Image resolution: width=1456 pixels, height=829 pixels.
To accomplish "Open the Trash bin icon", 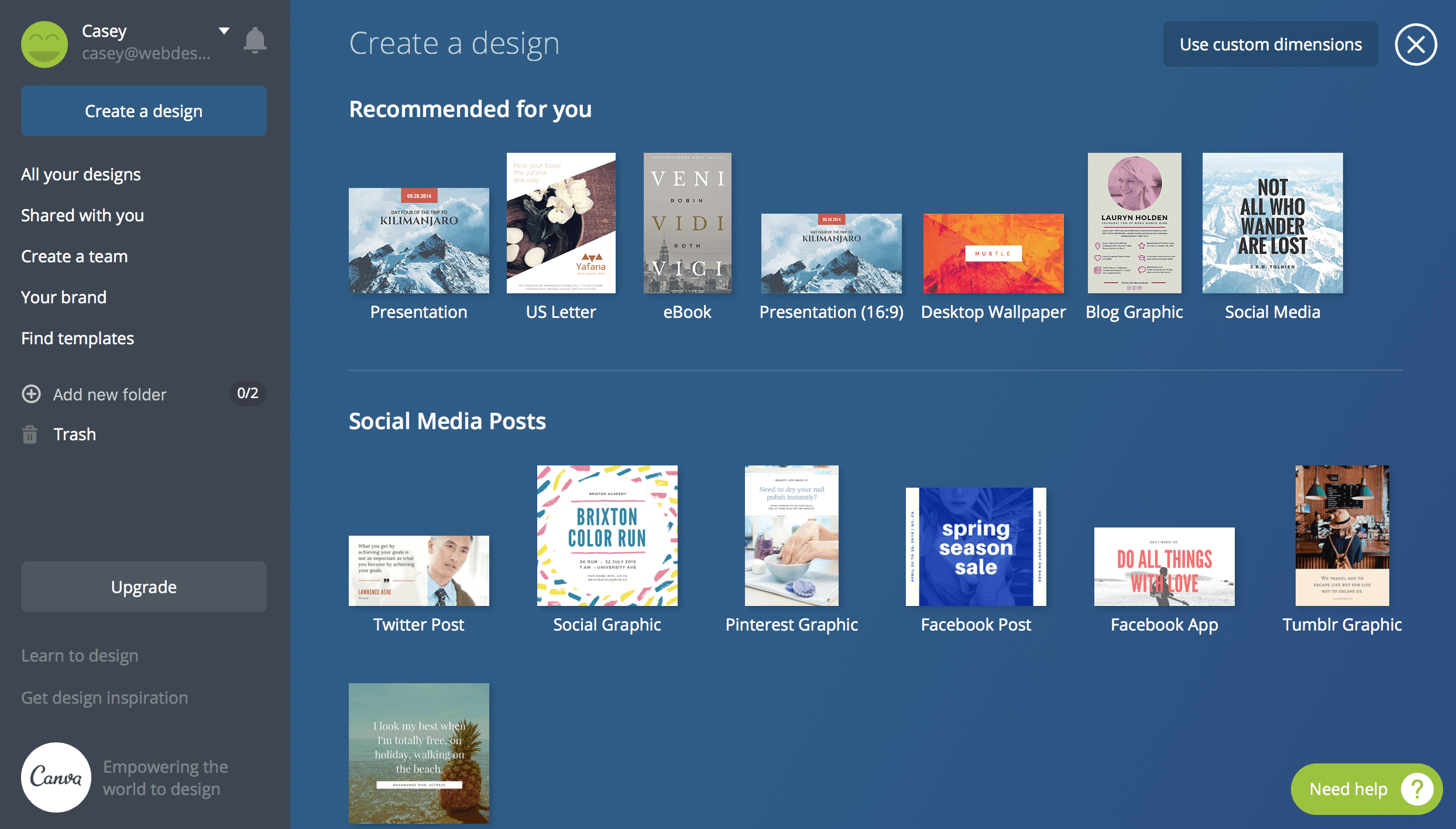I will pos(30,434).
